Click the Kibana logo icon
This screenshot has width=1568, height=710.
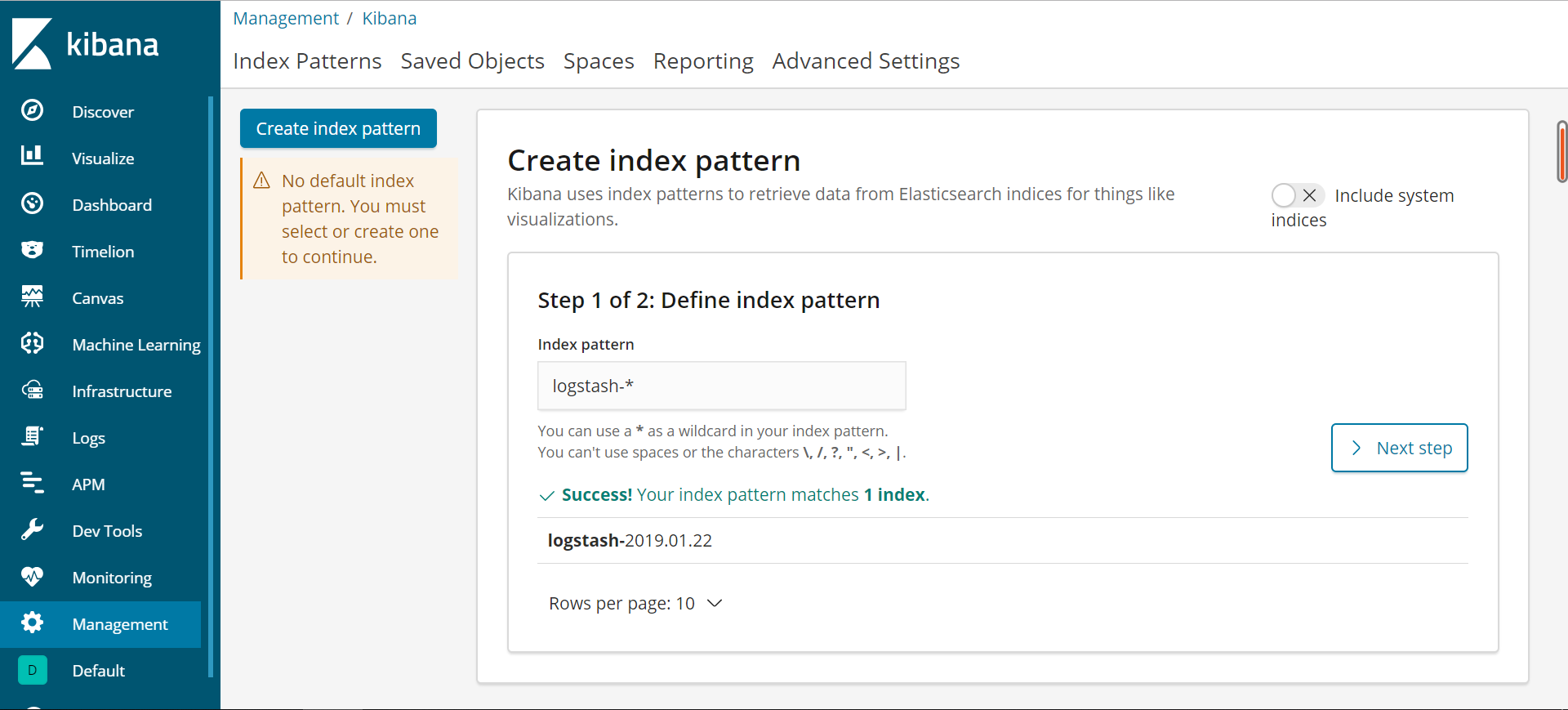32,43
